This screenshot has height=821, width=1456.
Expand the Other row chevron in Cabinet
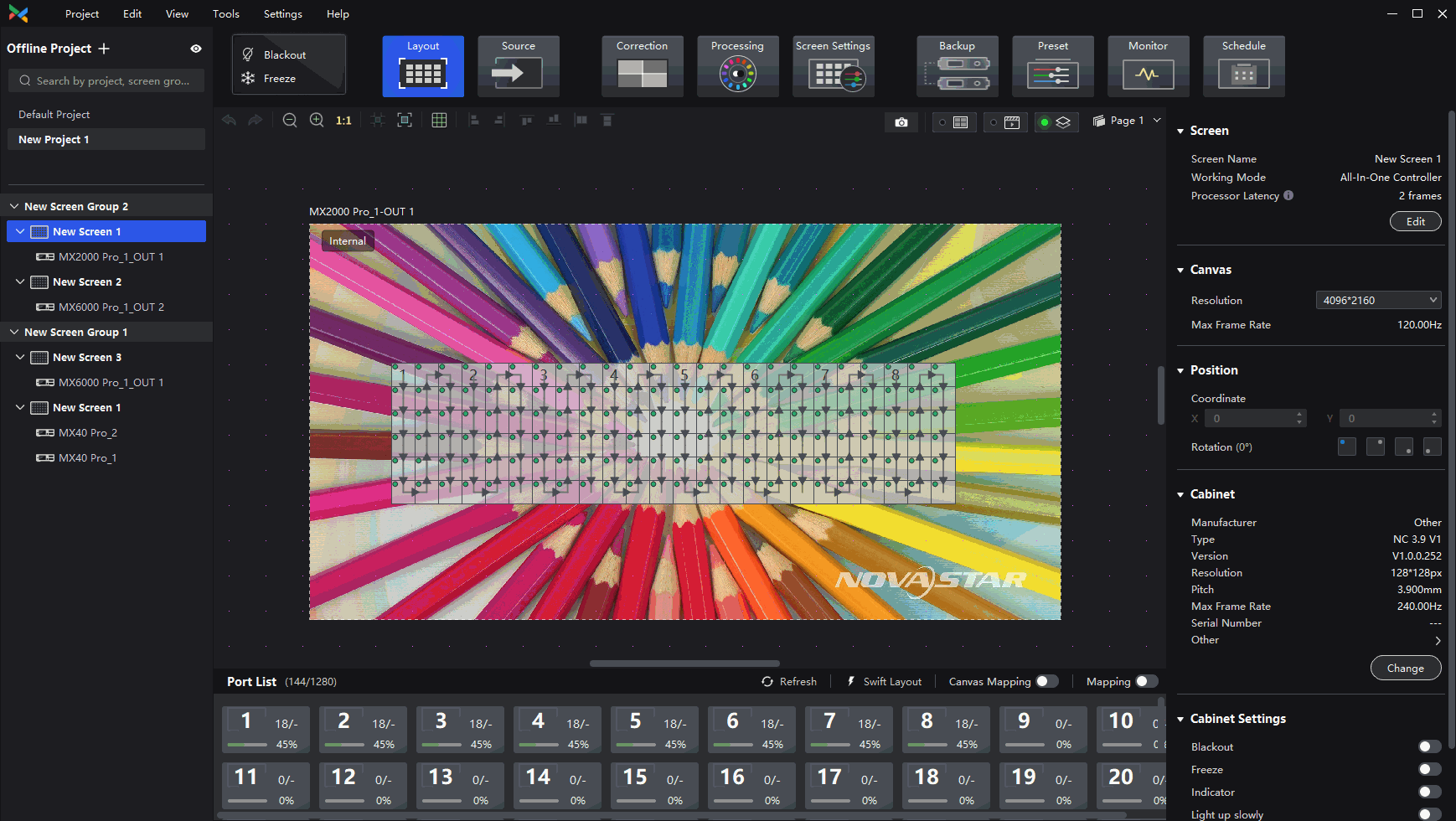tap(1438, 640)
